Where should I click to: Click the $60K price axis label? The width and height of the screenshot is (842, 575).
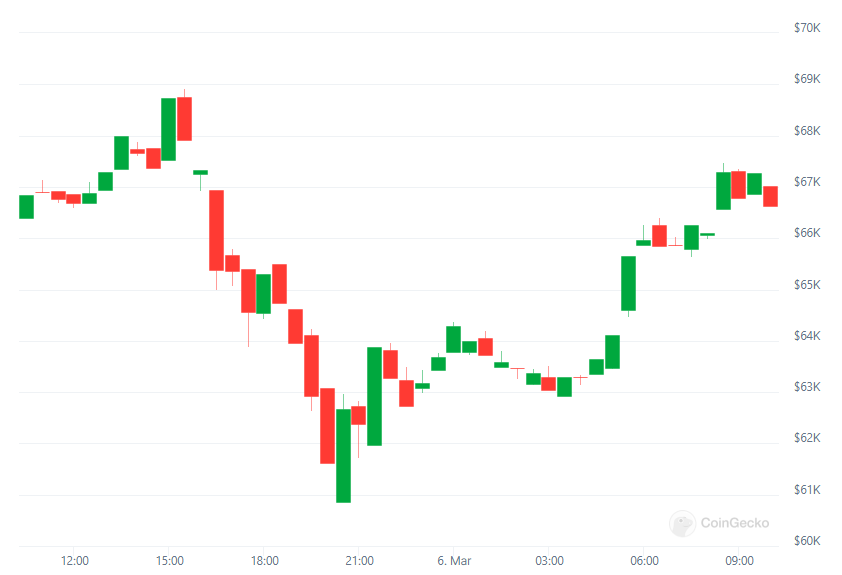(807, 541)
